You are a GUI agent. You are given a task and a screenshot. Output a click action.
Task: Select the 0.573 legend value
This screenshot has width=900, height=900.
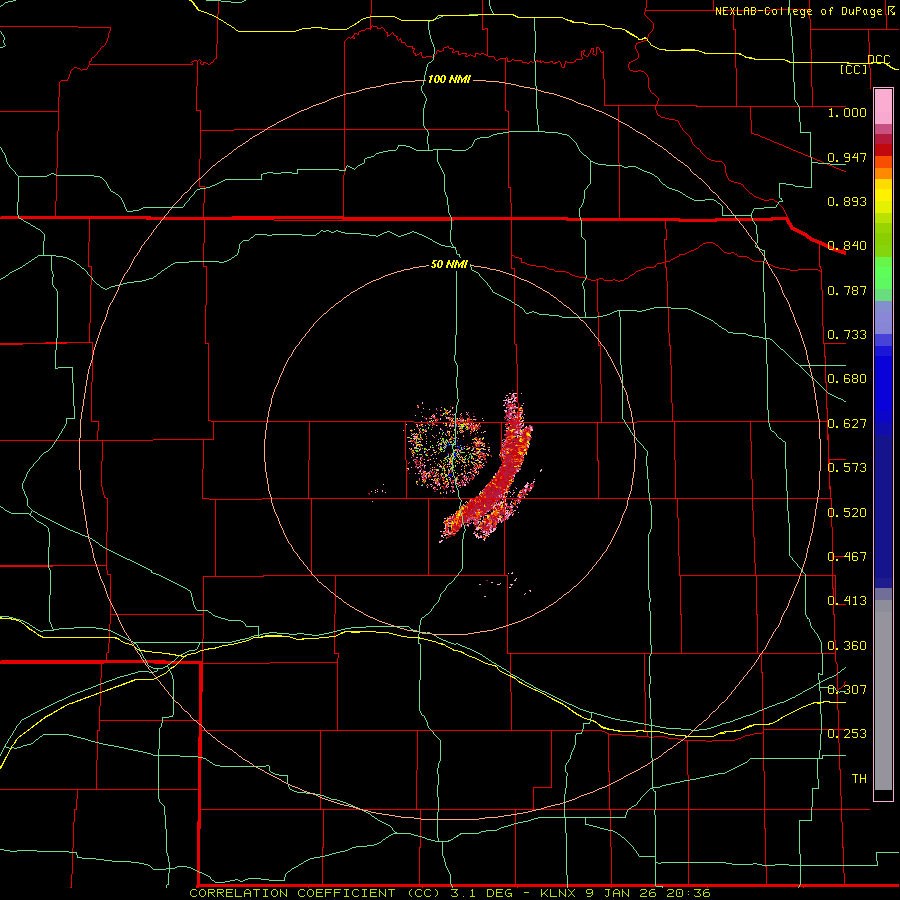point(847,468)
